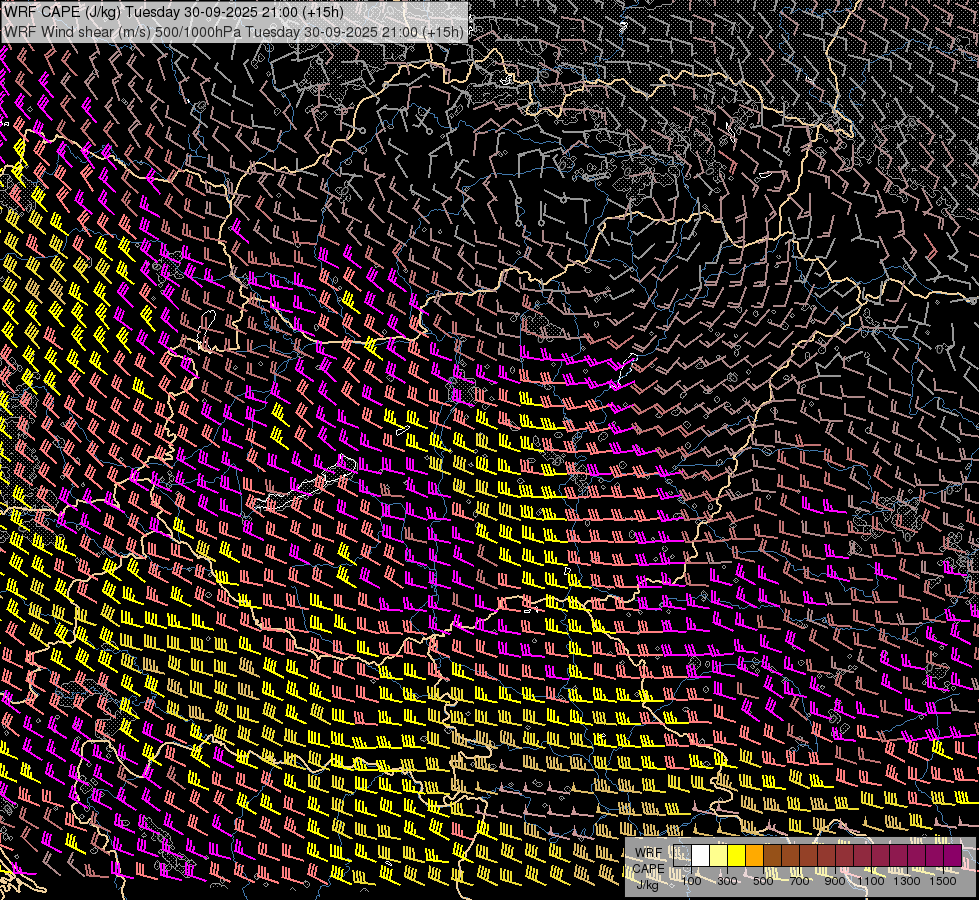Click the 700 label on legend scale
Viewport: 979px width, 900px height.
coord(799,881)
